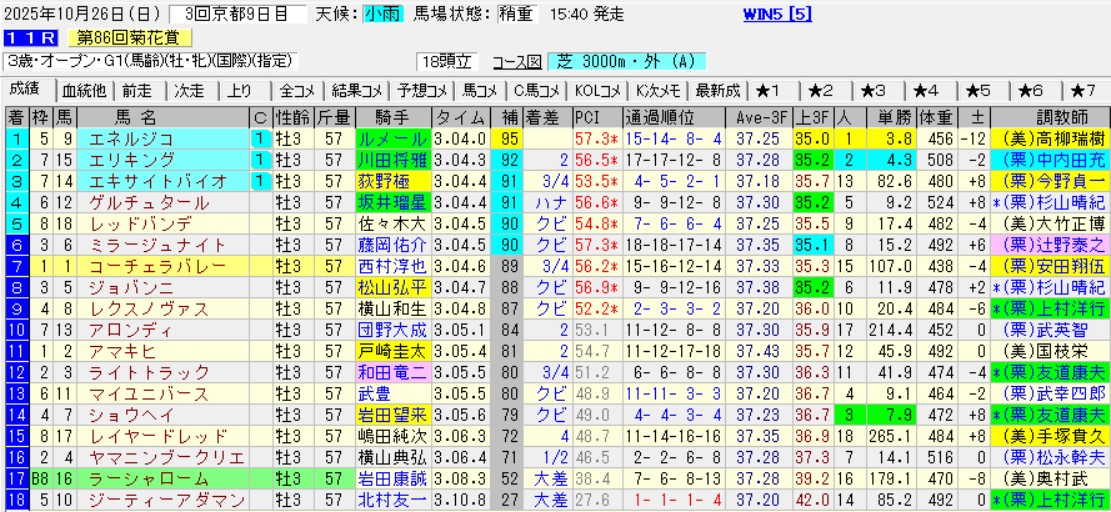Click the cyan C mark for エキサイトバイオ

[x=259, y=181]
